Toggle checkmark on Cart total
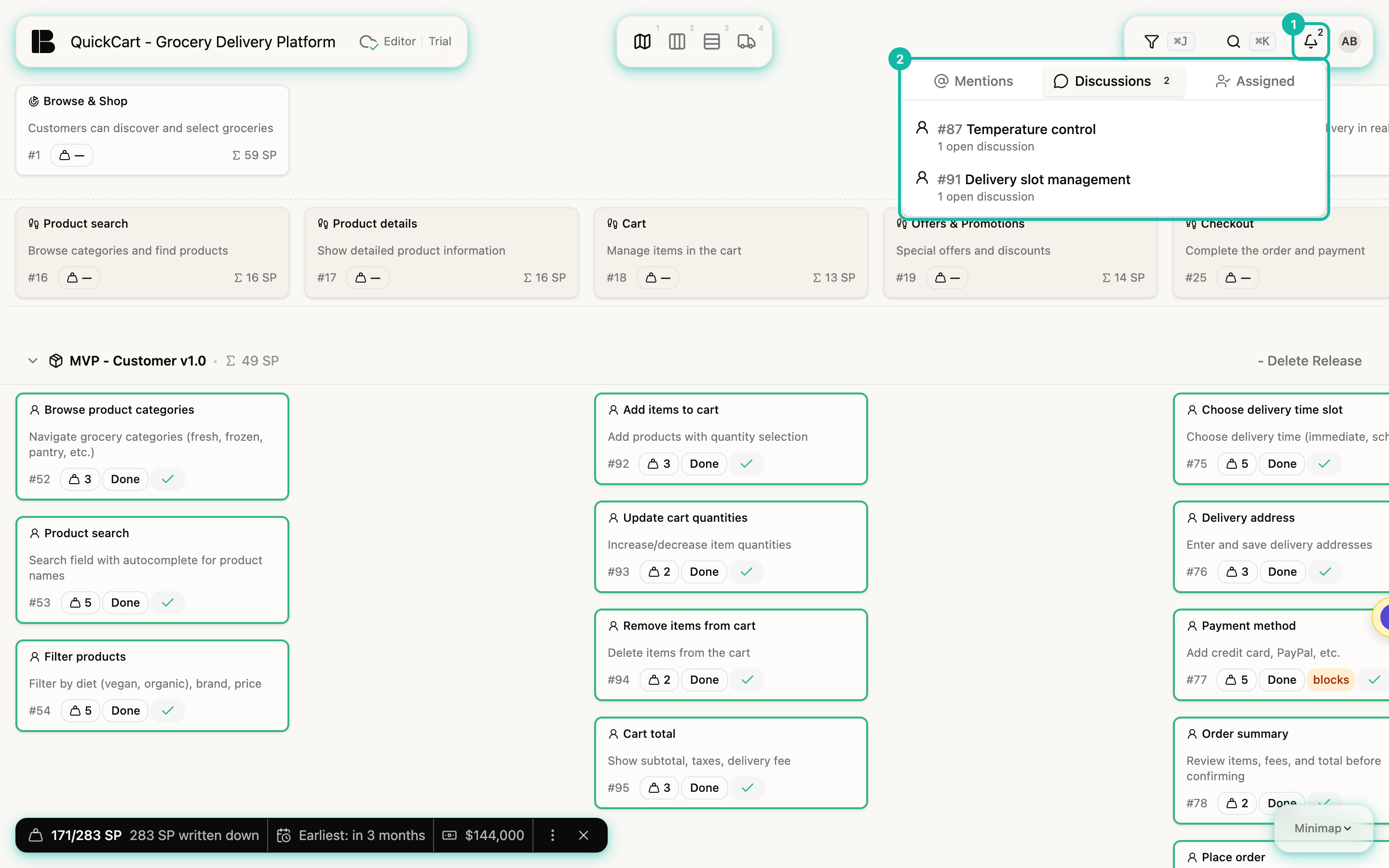1389x868 pixels. point(747,787)
